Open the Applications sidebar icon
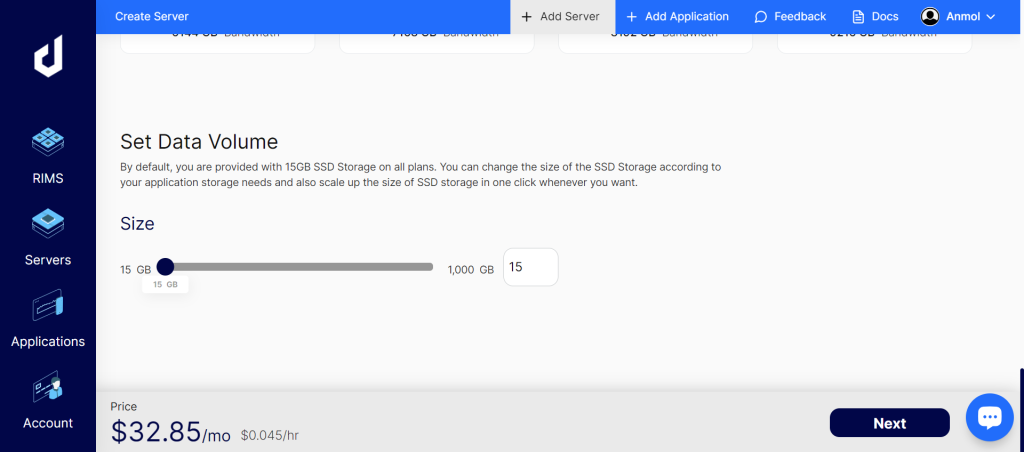This screenshot has height=452, width=1024. 48,305
